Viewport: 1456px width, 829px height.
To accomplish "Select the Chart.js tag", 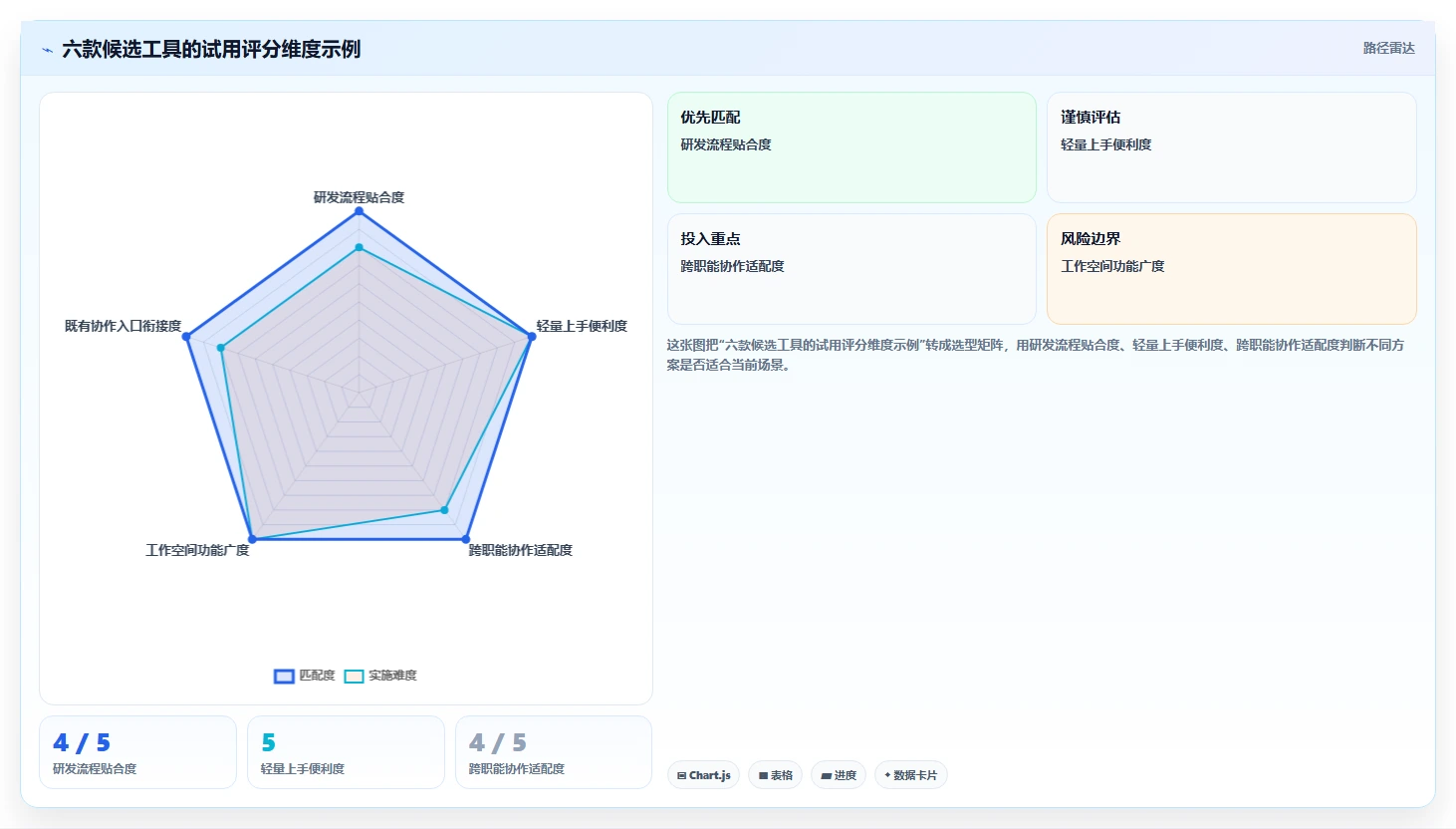I will [703, 775].
